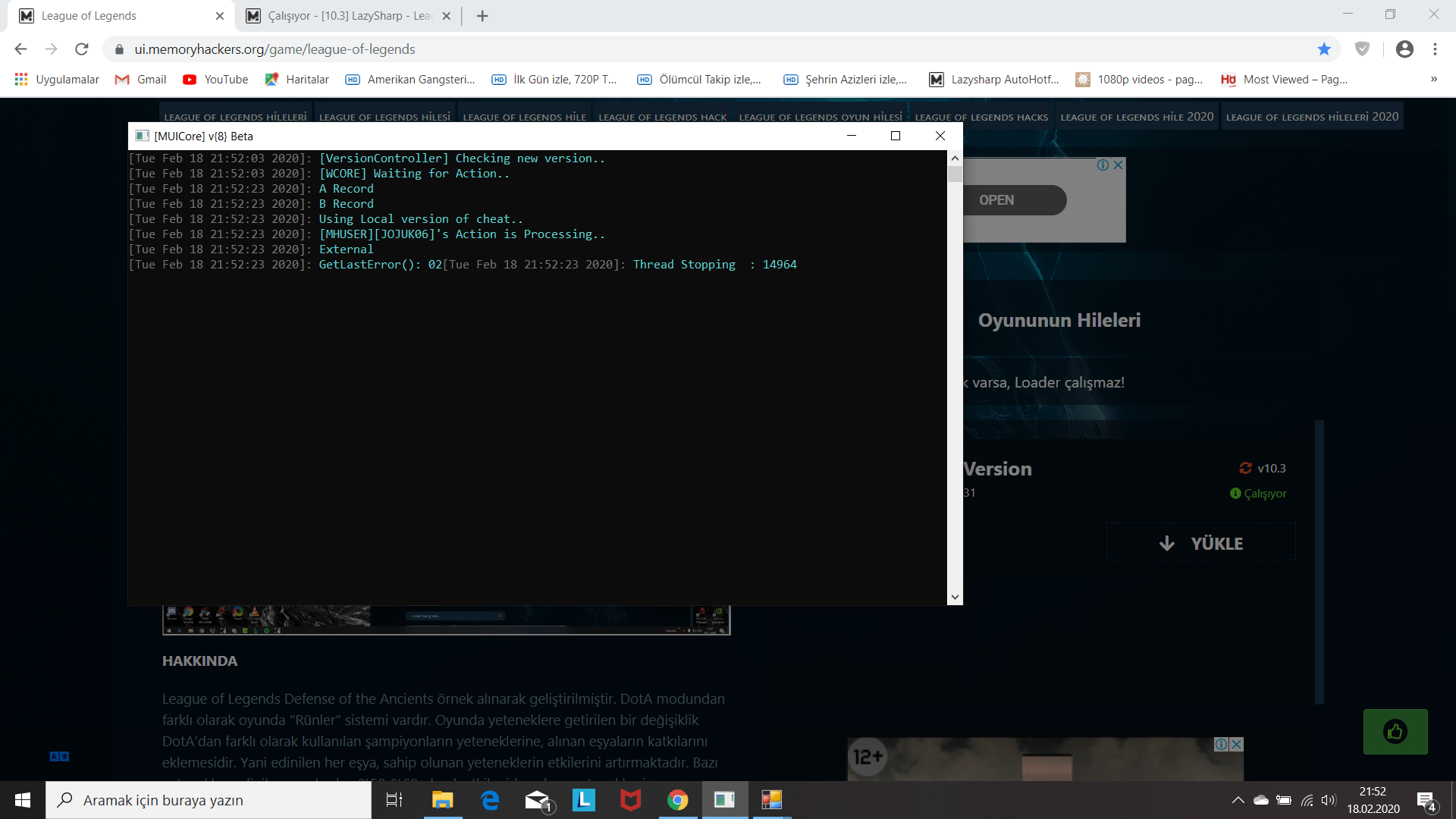This screenshot has width=1456, height=819.
Task: Open Task View in taskbar
Action: coord(394,800)
